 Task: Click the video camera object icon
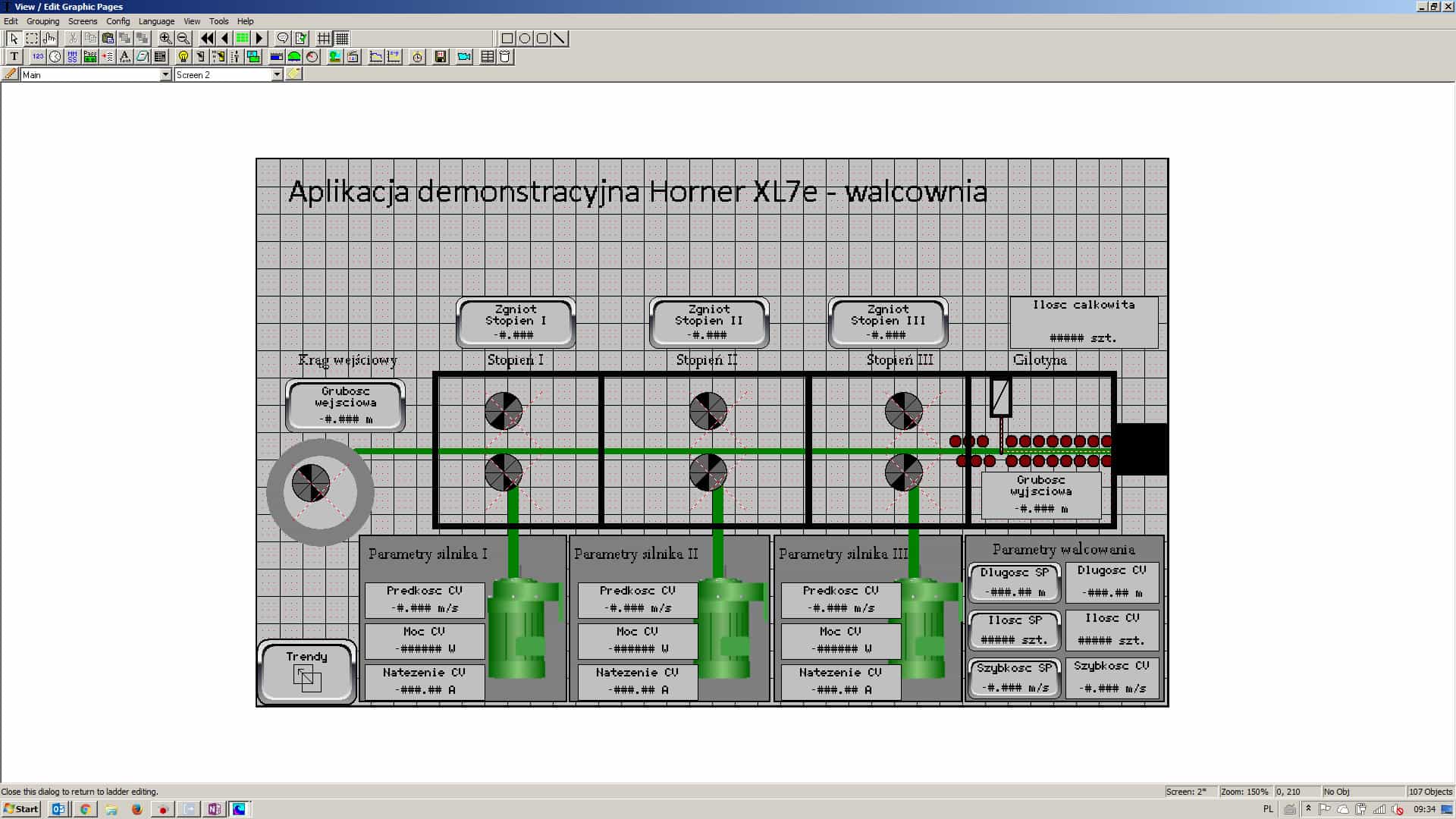click(x=464, y=56)
